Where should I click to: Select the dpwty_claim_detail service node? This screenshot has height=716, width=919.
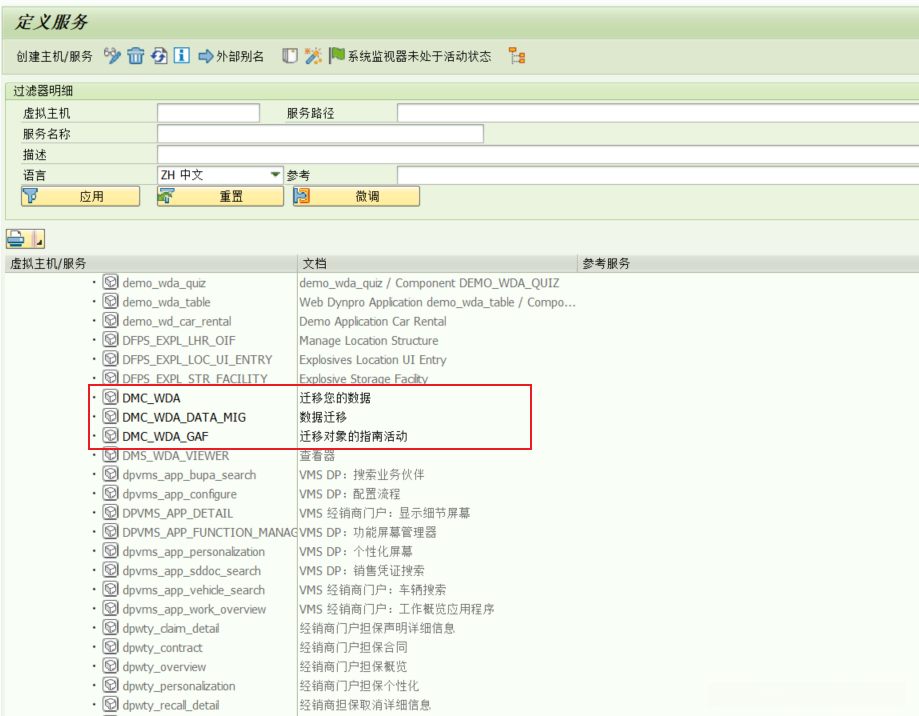(x=171, y=628)
